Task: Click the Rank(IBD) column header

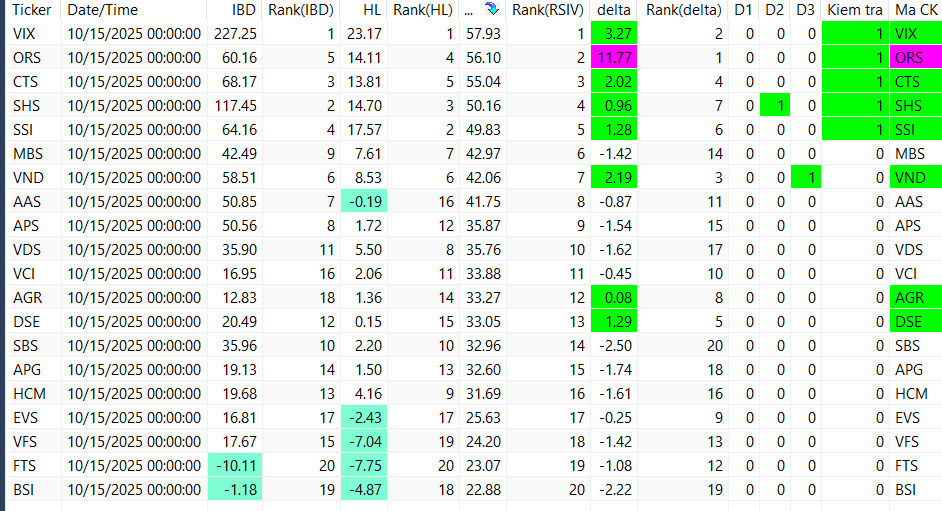Action: click(301, 10)
